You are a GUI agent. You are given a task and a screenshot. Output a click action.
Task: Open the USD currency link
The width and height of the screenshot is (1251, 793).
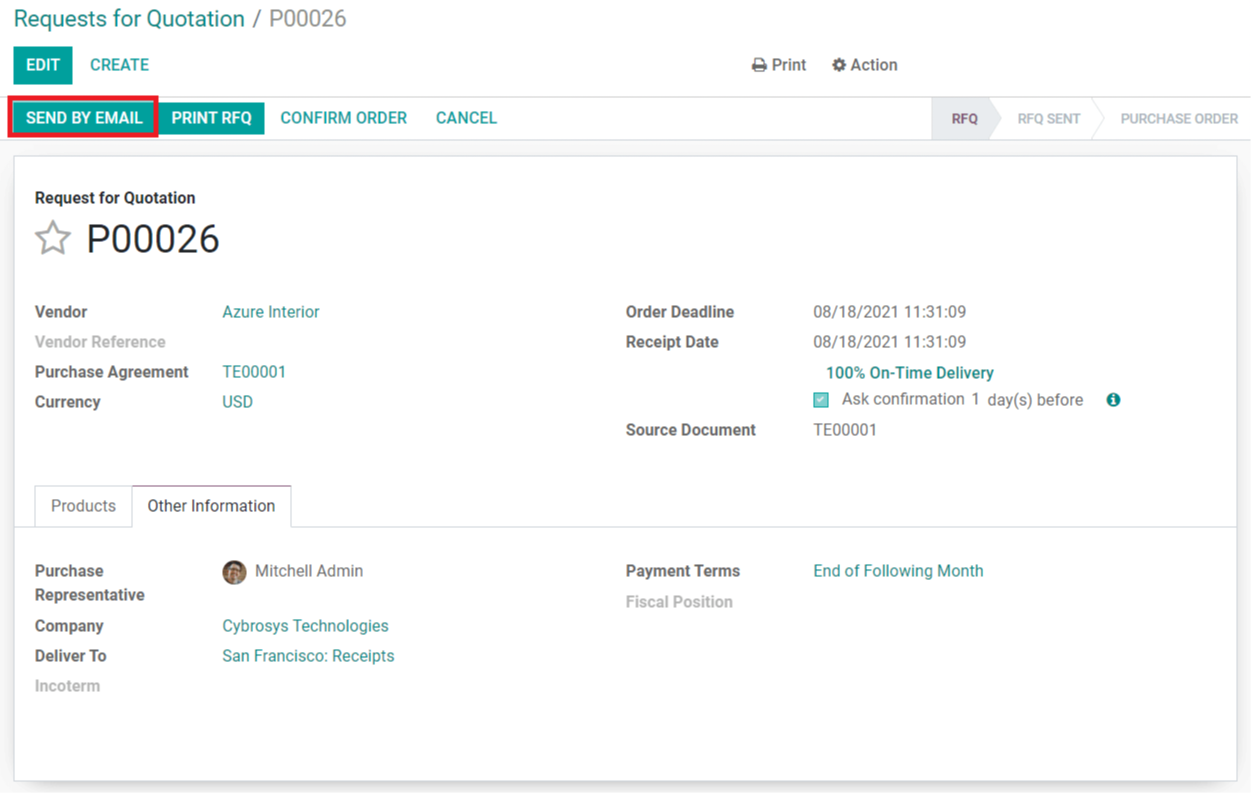[238, 402]
